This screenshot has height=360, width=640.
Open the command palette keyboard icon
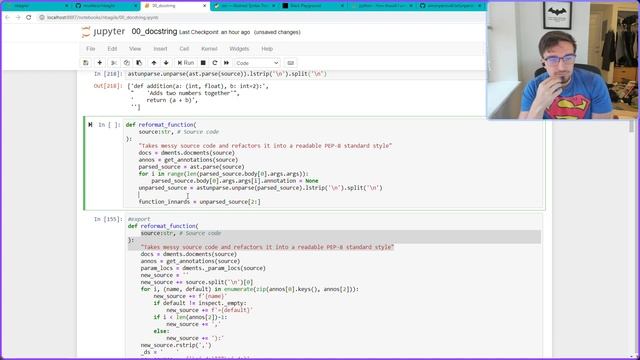click(291, 63)
